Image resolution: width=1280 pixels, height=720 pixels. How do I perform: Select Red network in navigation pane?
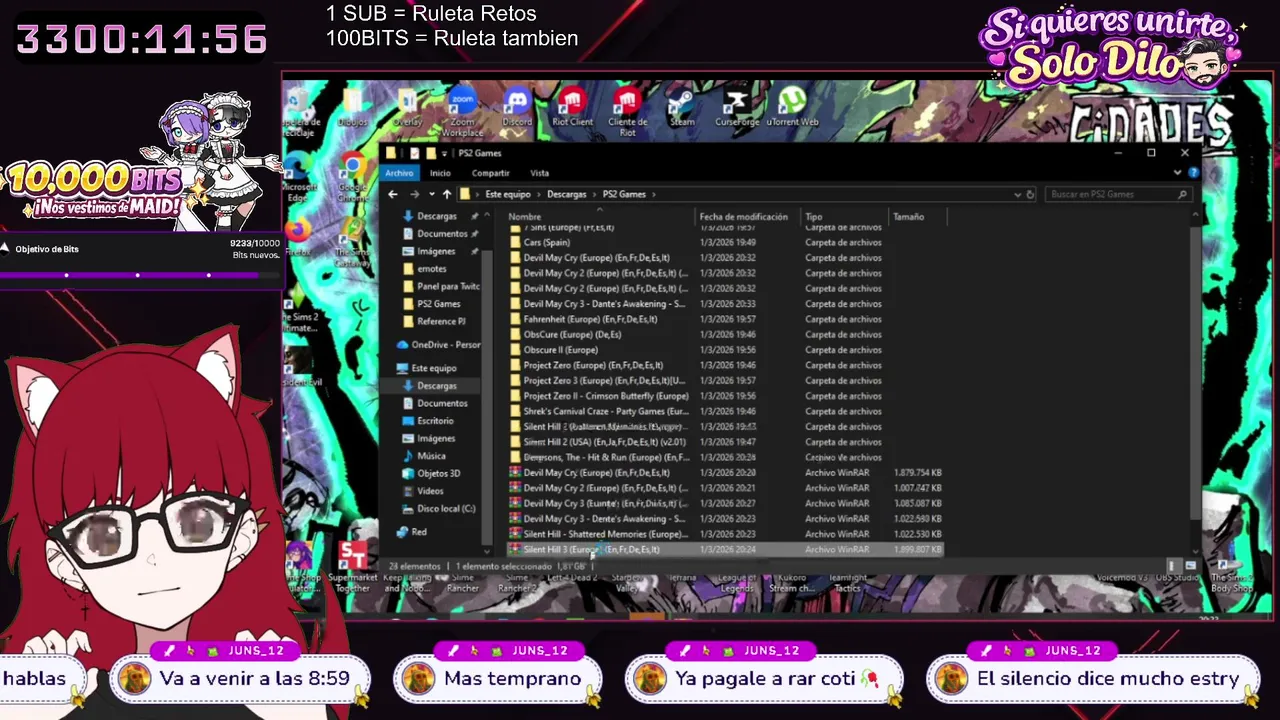tap(411, 532)
